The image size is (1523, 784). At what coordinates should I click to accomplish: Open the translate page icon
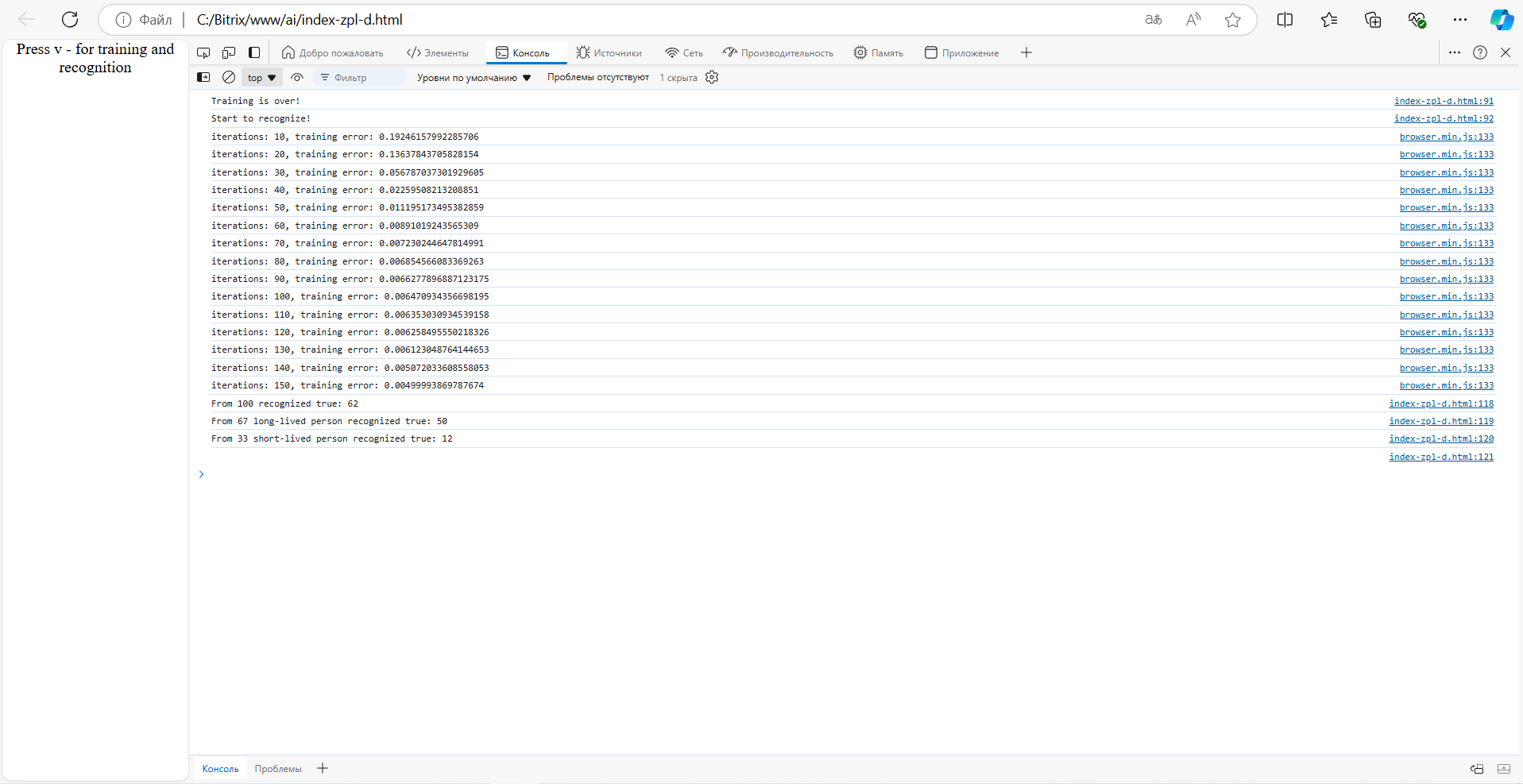[x=1154, y=20]
